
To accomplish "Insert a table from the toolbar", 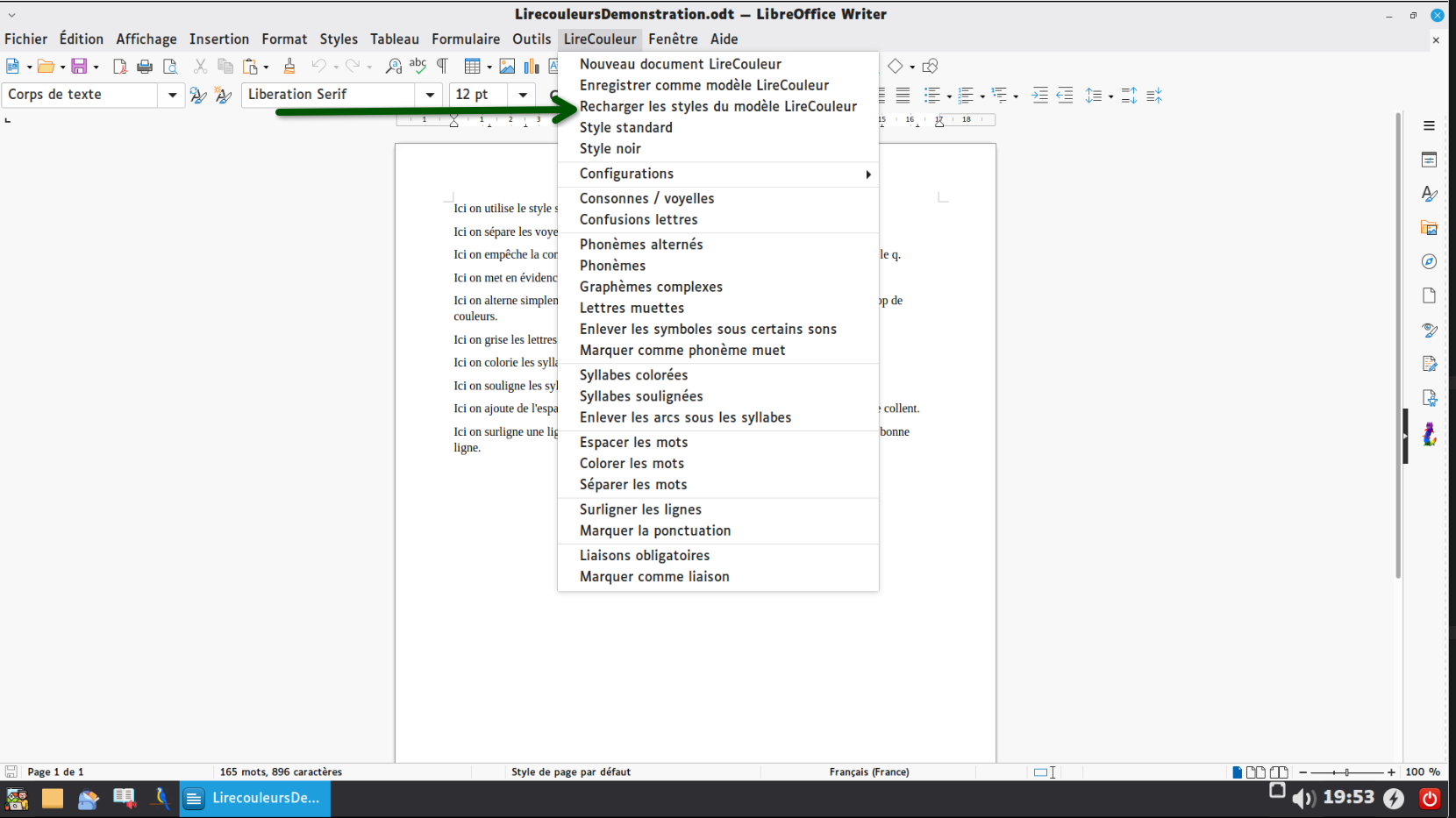I will pyautogui.click(x=474, y=66).
